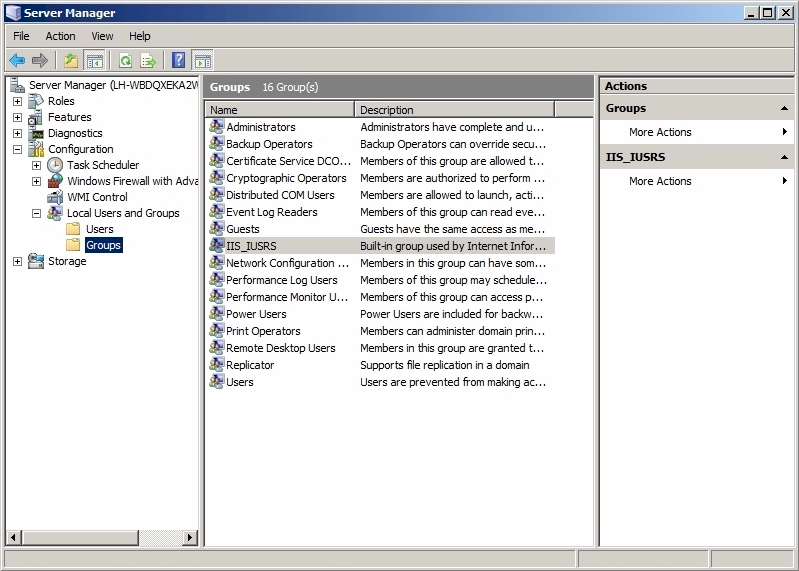The height and width of the screenshot is (571, 799).
Task: Open the Help menu
Action: click(139, 36)
